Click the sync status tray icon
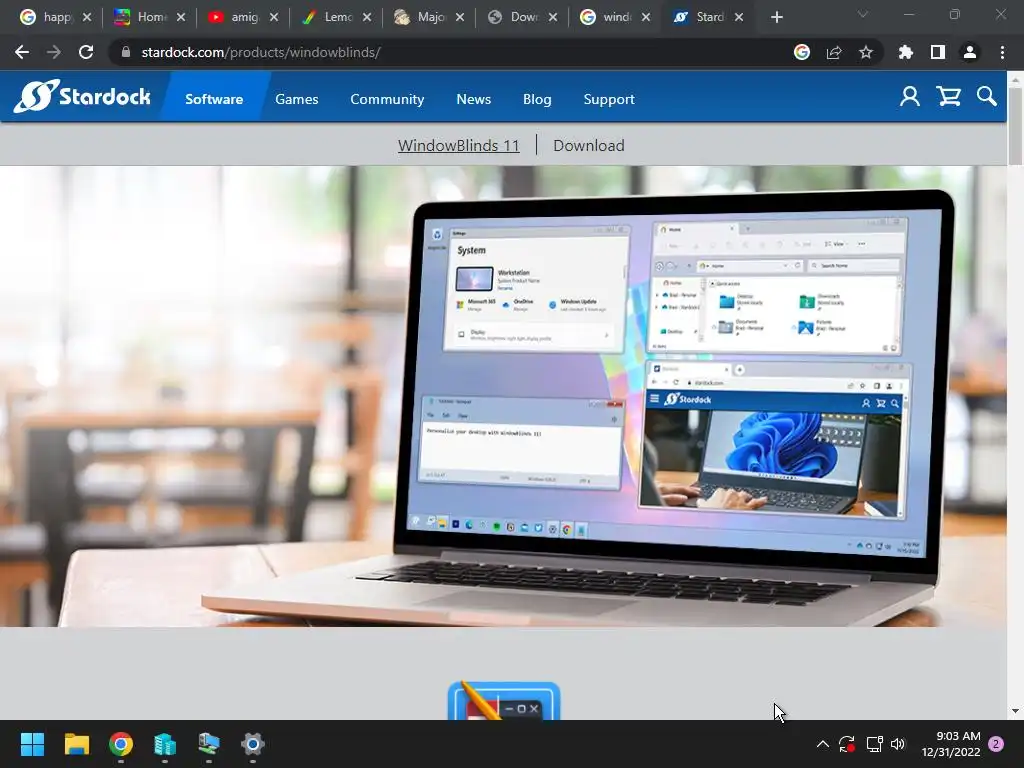 (x=847, y=744)
